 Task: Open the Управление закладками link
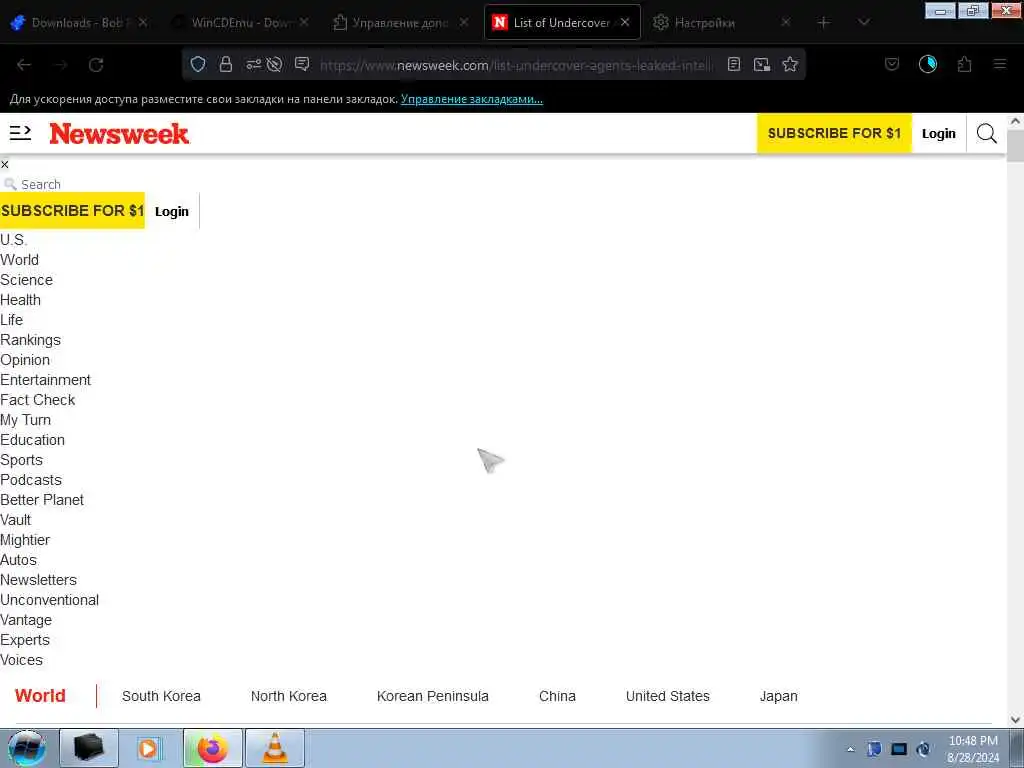[472, 99]
